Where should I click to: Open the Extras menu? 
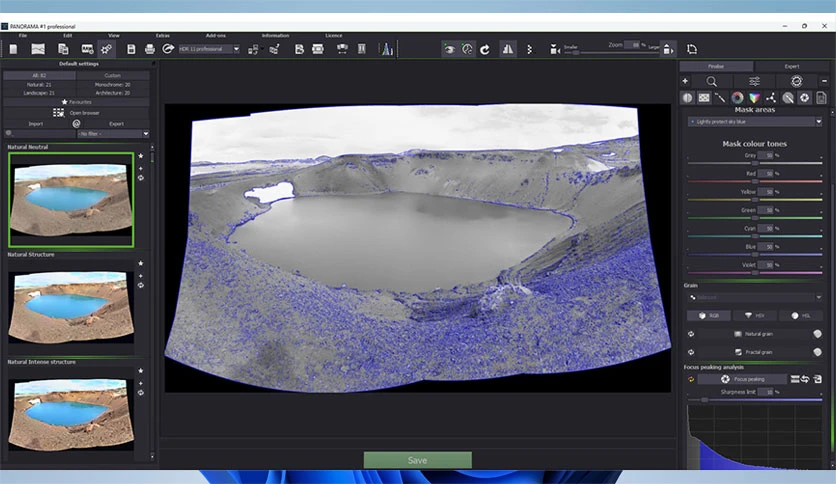tap(163, 36)
